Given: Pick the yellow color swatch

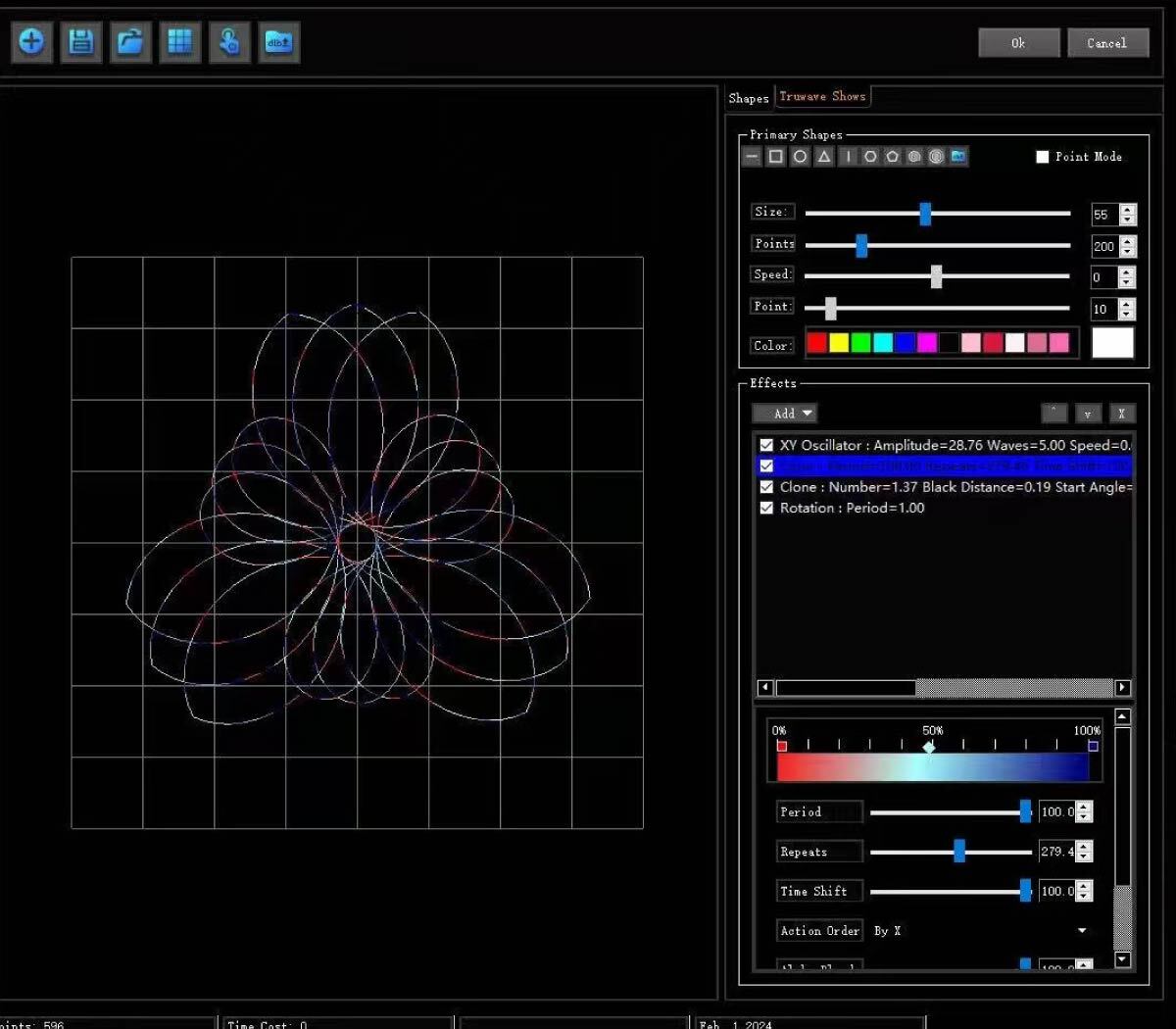Looking at the screenshot, I should tap(839, 343).
